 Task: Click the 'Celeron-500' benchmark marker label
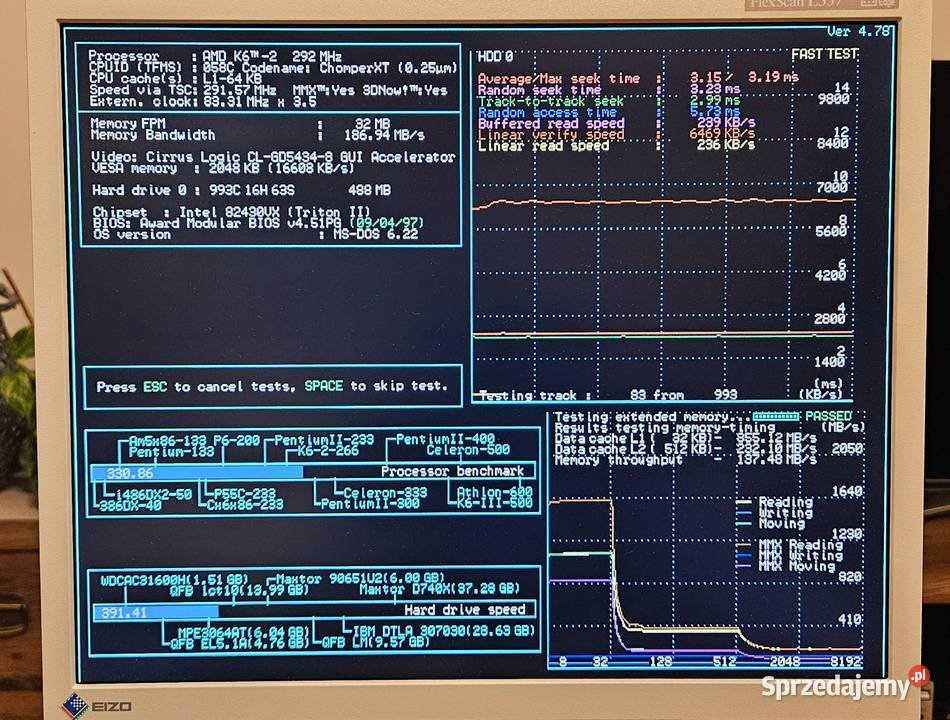tap(468, 450)
